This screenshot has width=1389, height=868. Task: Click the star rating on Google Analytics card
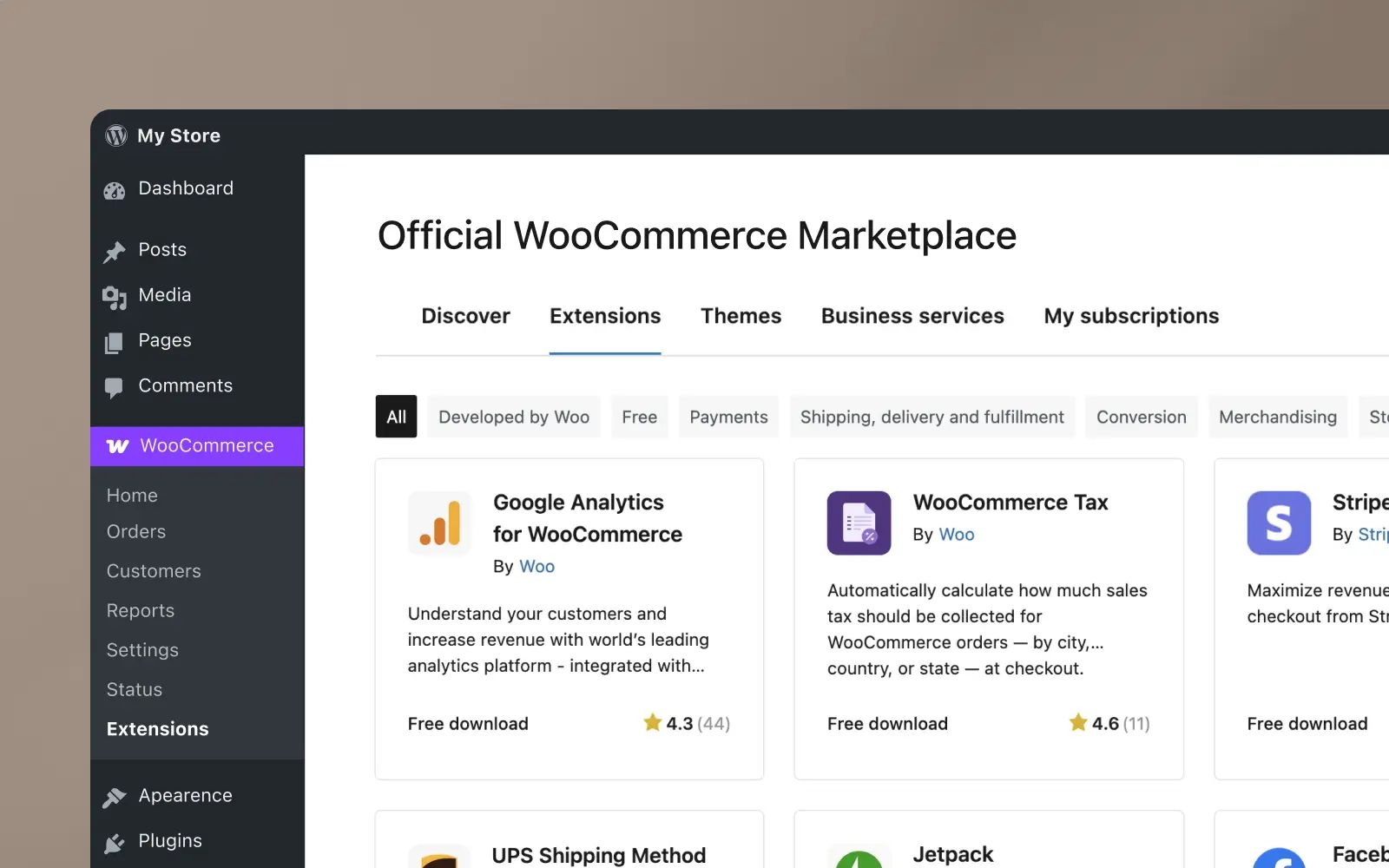(687, 723)
